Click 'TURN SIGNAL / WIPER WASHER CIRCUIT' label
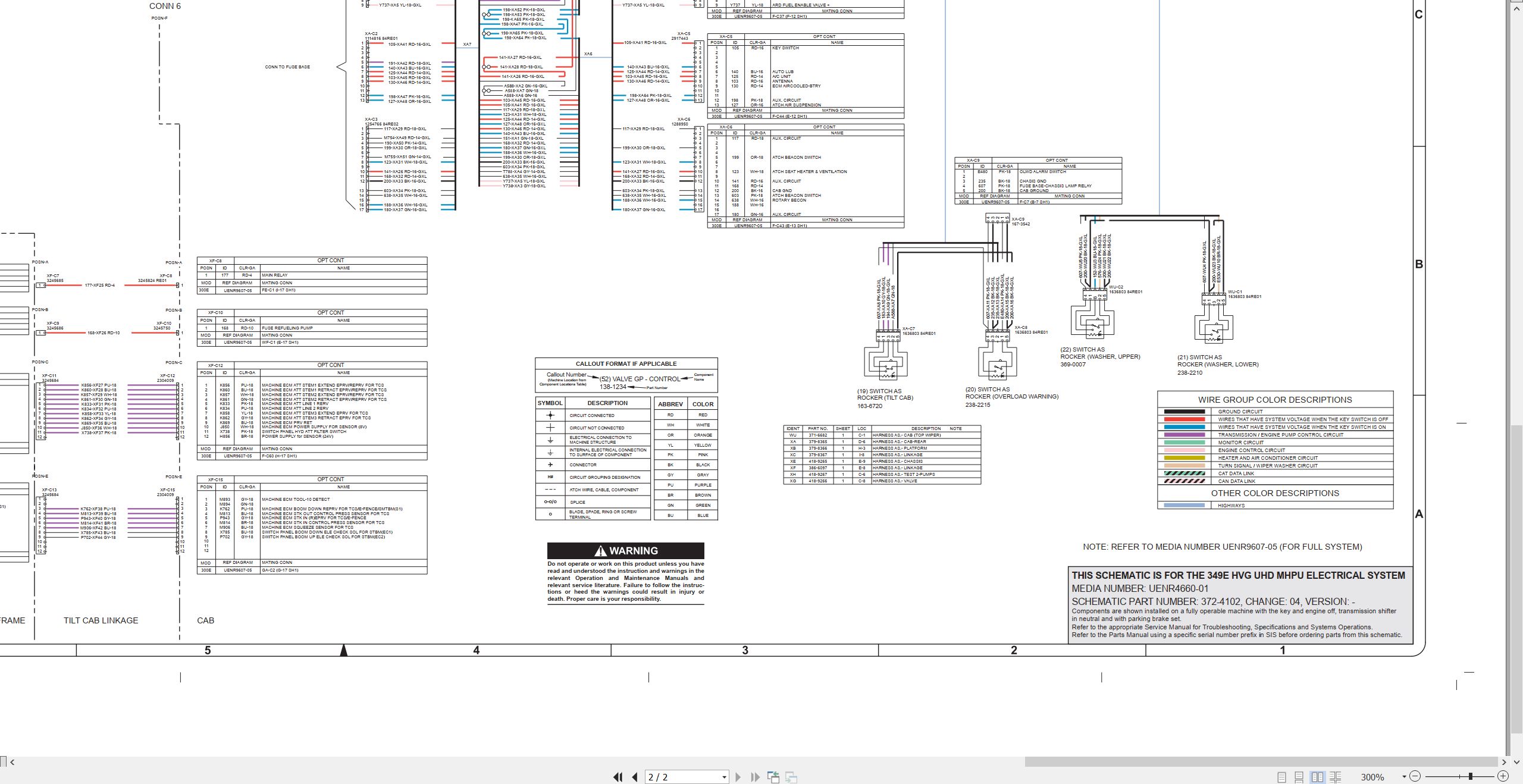1523x784 pixels. click(x=1268, y=466)
